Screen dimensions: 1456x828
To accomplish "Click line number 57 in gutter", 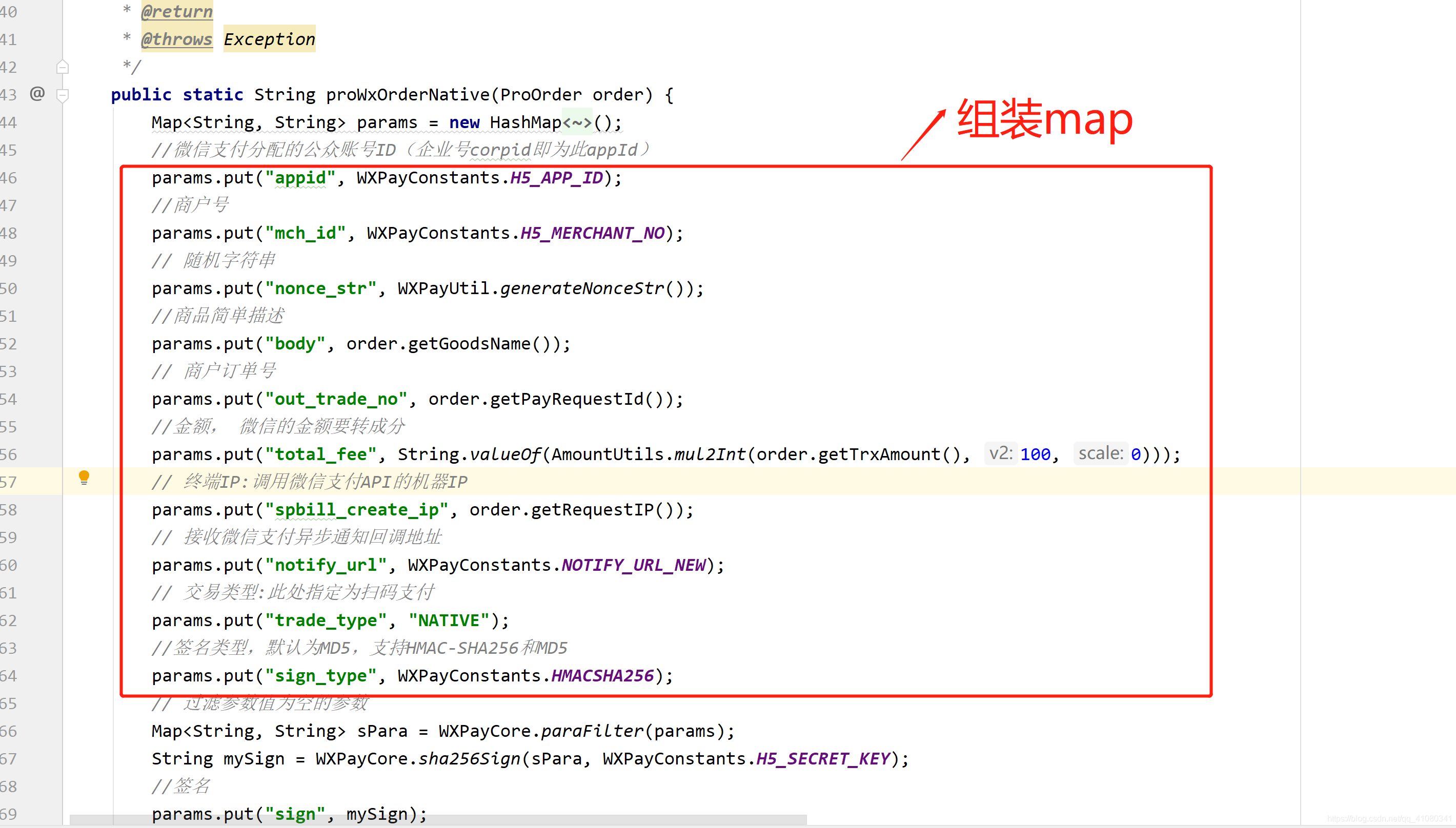I will coord(9,482).
